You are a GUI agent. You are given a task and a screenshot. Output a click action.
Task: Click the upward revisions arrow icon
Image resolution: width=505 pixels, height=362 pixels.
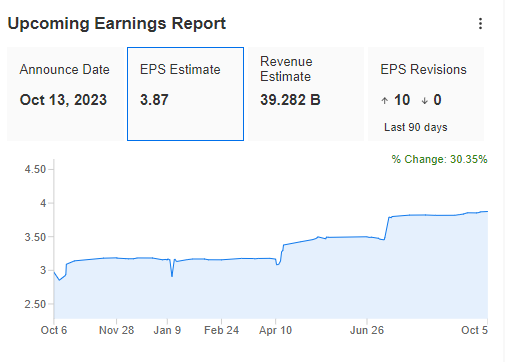(x=385, y=100)
